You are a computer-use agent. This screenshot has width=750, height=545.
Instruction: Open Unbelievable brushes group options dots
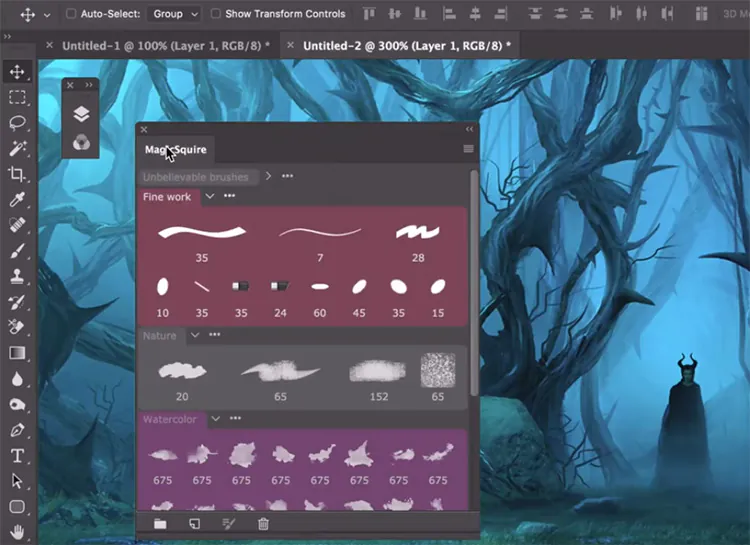coord(287,176)
